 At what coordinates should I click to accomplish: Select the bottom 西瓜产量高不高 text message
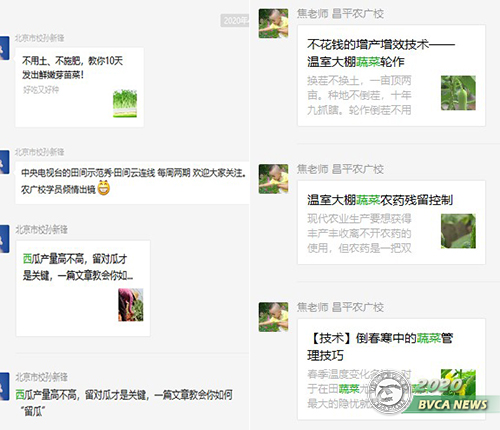click(124, 403)
